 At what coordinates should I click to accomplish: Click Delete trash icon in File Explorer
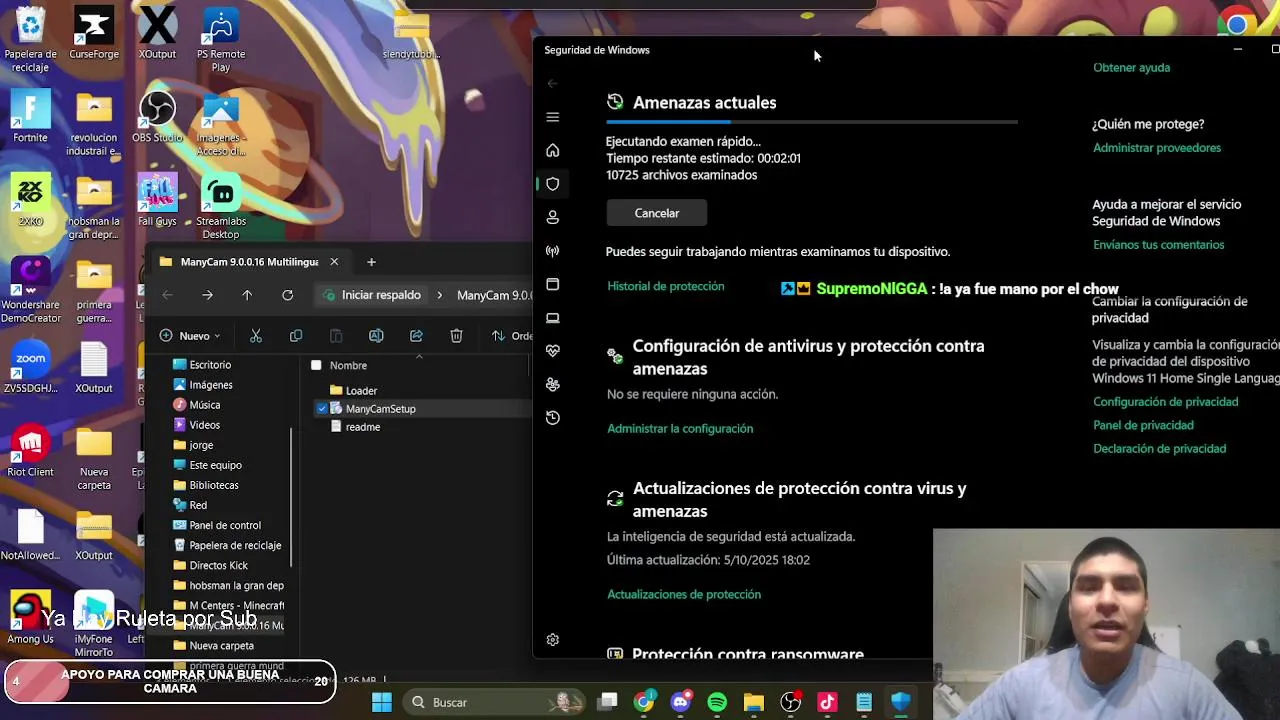[456, 336]
